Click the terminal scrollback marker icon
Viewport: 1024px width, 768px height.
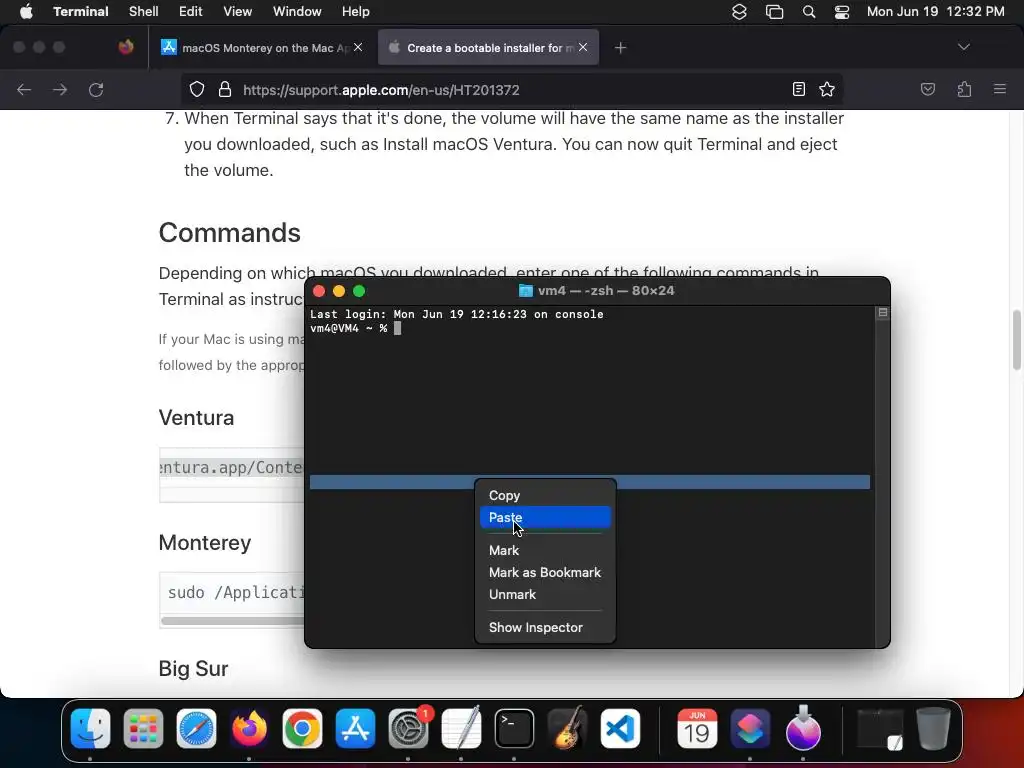tap(882, 313)
